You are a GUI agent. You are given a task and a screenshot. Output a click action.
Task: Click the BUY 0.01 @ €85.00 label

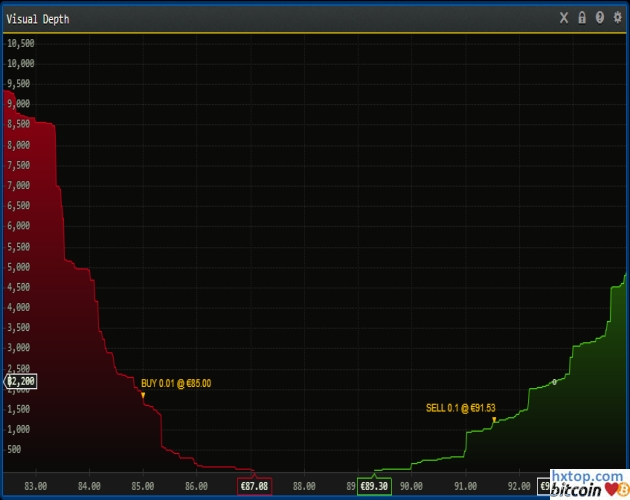(x=176, y=383)
